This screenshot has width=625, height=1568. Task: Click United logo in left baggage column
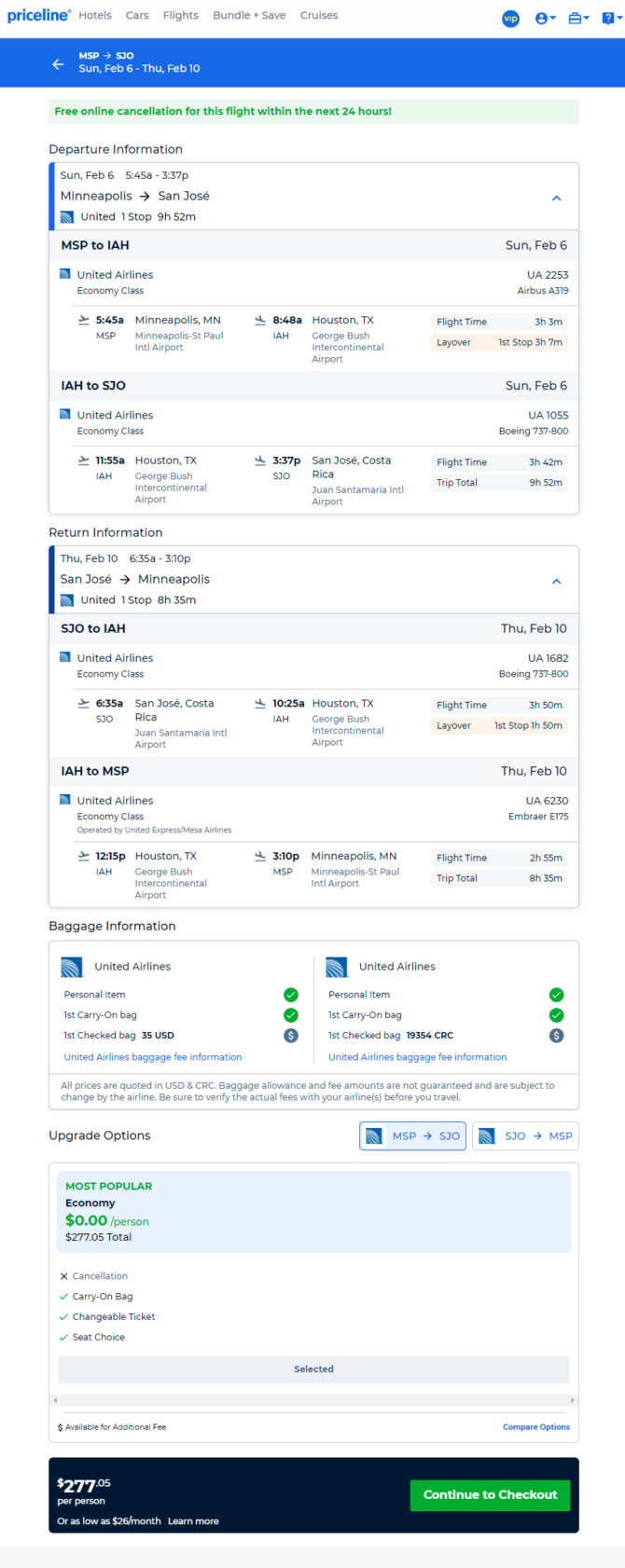(x=72, y=967)
